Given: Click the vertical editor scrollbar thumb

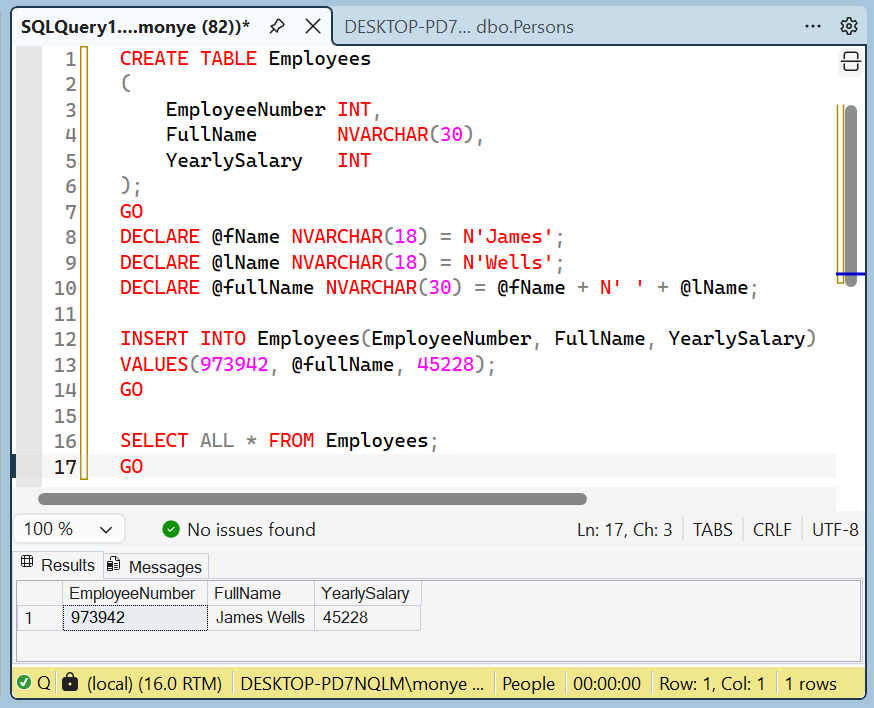Looking at the screenshot, I should point(851,196).
